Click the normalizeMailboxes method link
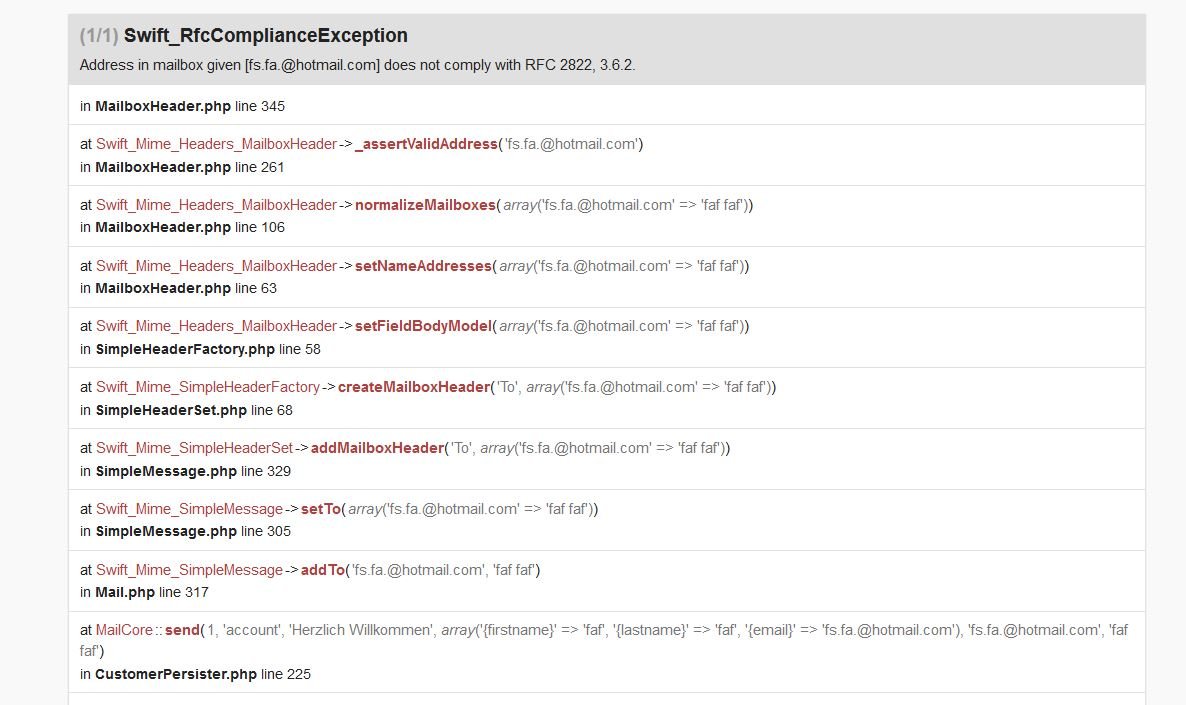 click(x=425, y=205)
